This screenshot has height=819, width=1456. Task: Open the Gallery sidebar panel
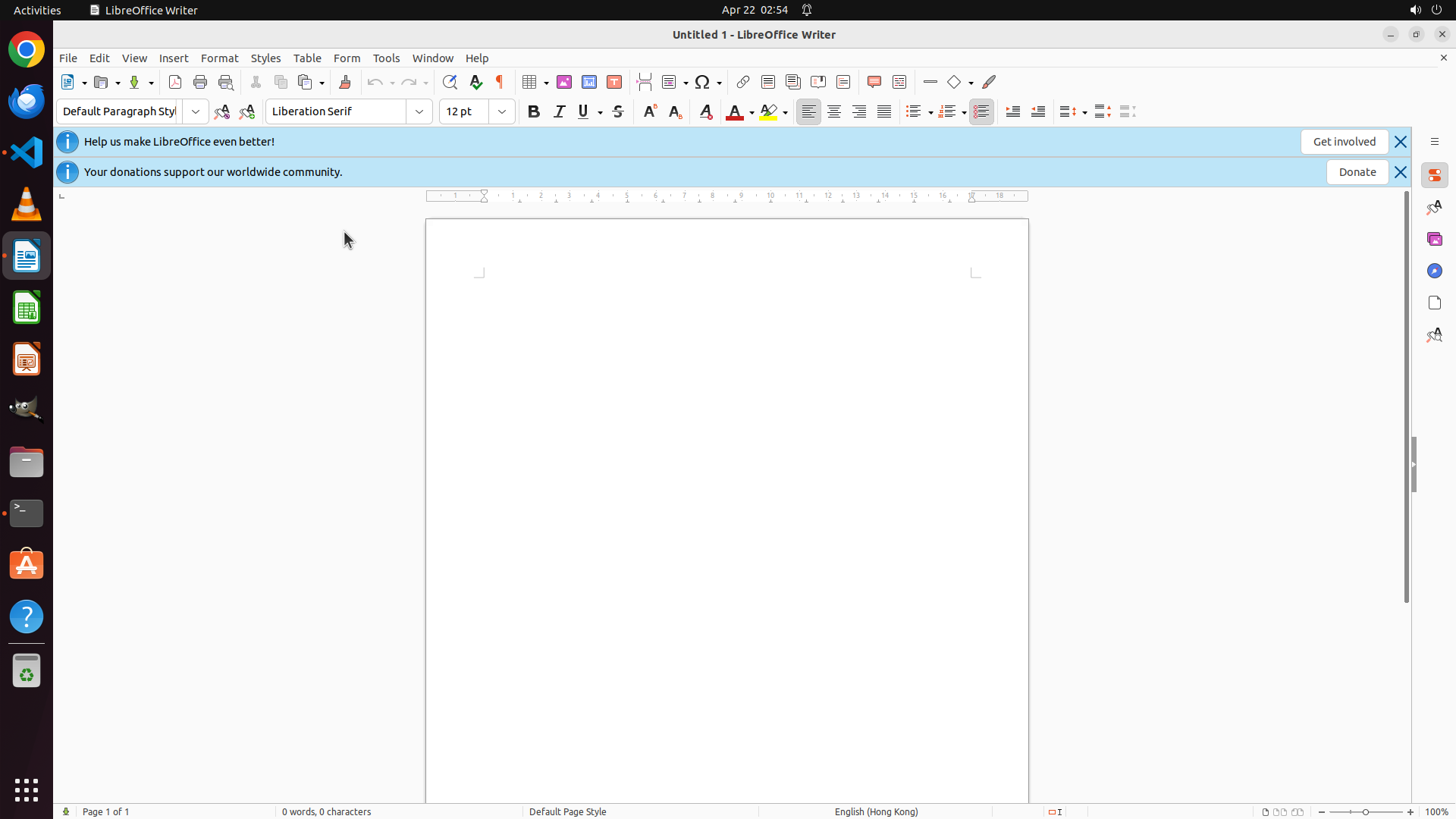point(1434,239)
